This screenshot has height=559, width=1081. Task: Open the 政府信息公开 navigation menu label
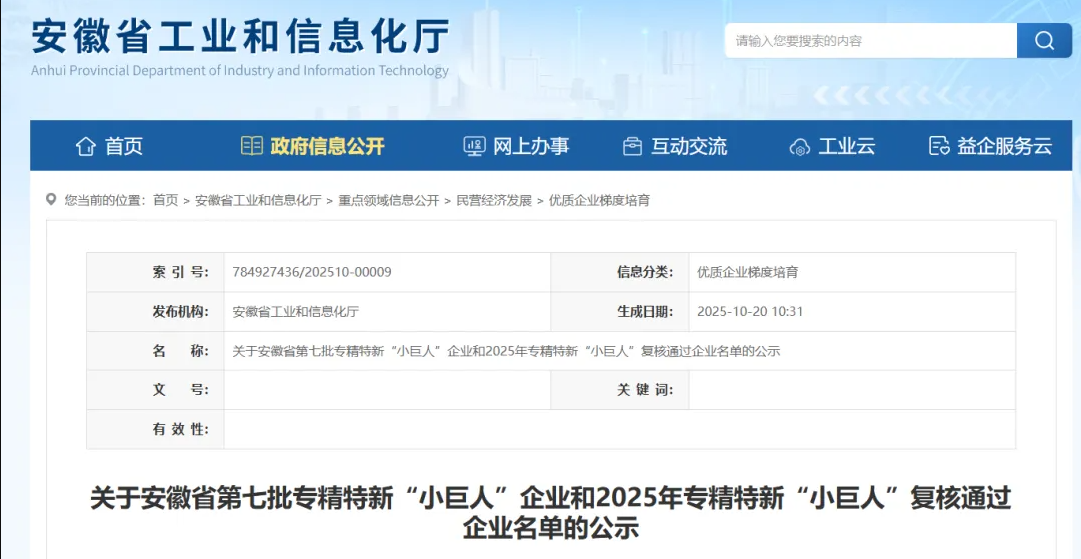click(327, 146)
